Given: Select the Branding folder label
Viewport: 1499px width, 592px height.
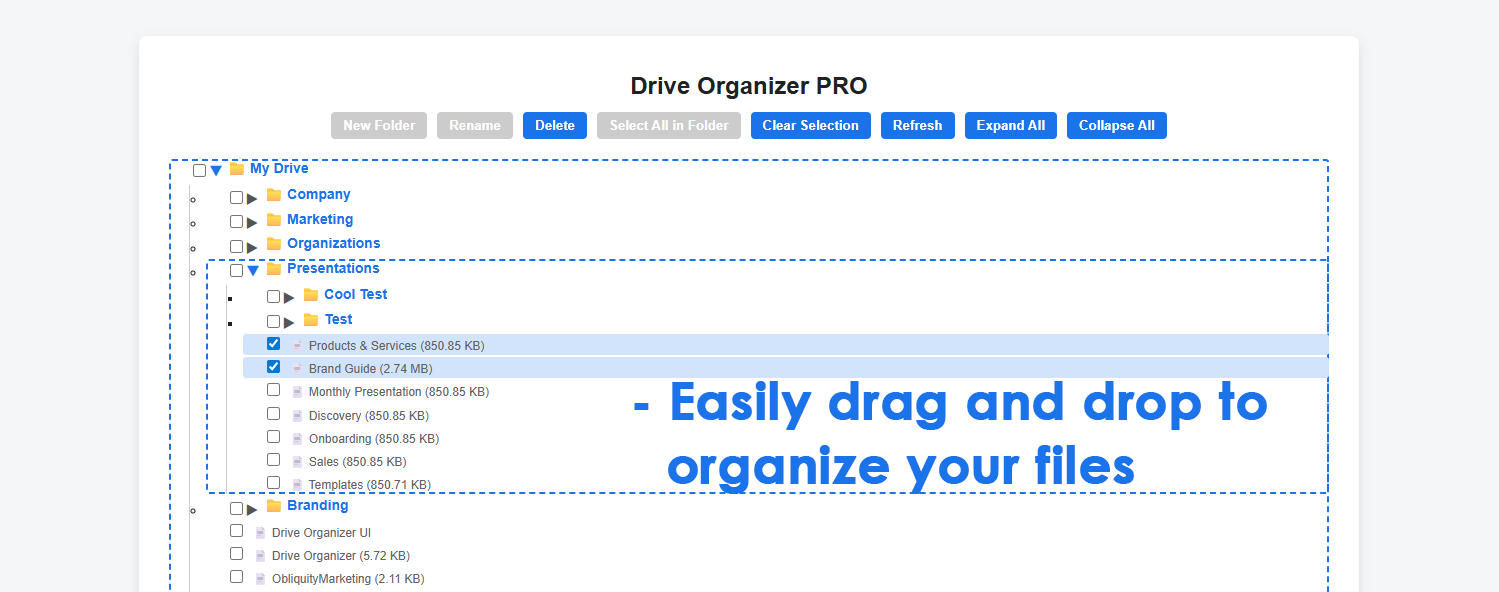Looking at the screenshot, I should click(x=318, y=505).
